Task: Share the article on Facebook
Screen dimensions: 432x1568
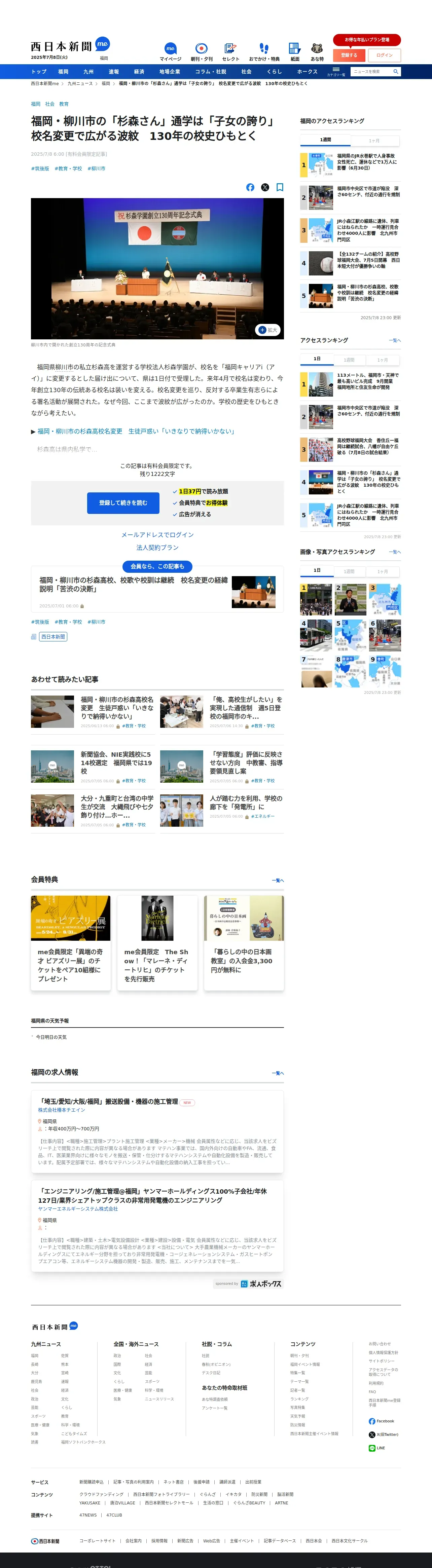Action: pos(250,187)
